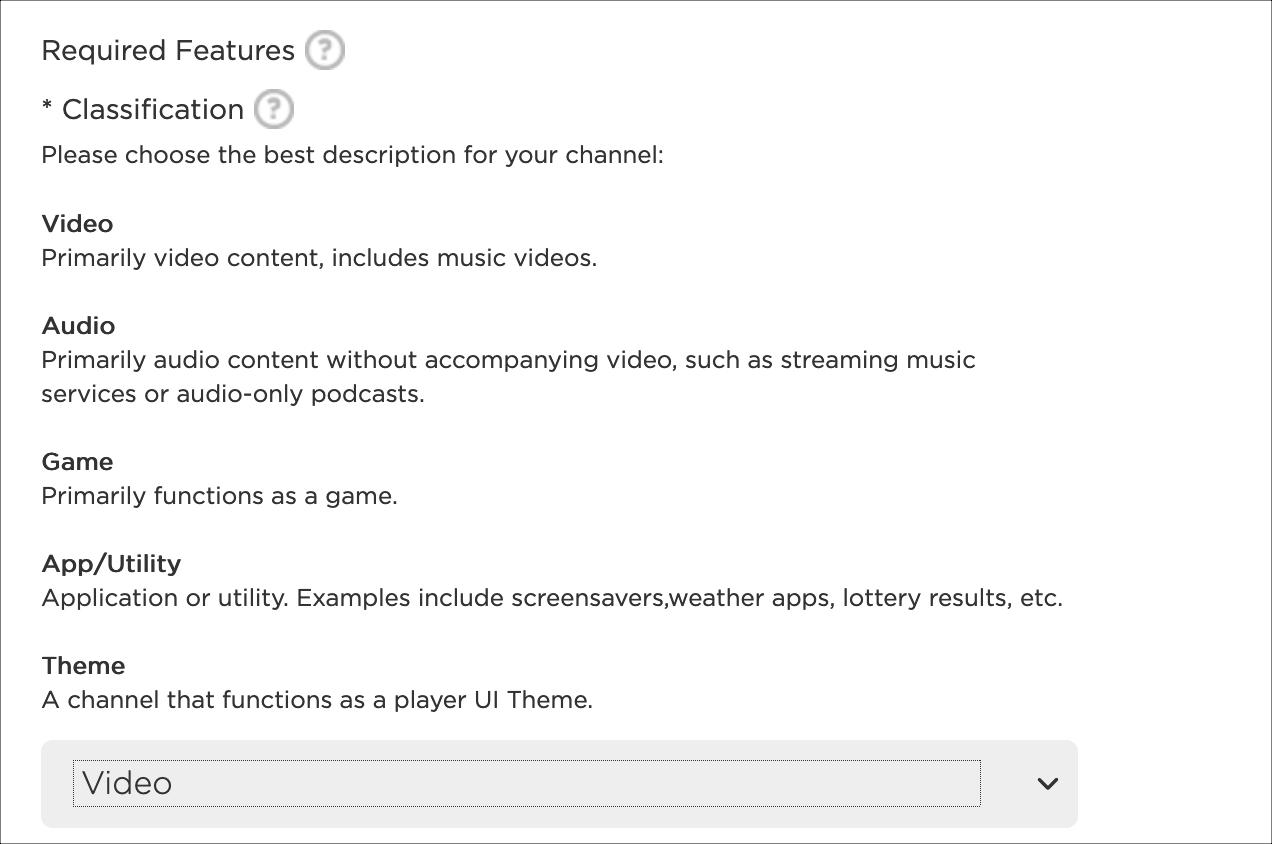Expand the classification dropdown chevron arrow

tap(1047, 783)
